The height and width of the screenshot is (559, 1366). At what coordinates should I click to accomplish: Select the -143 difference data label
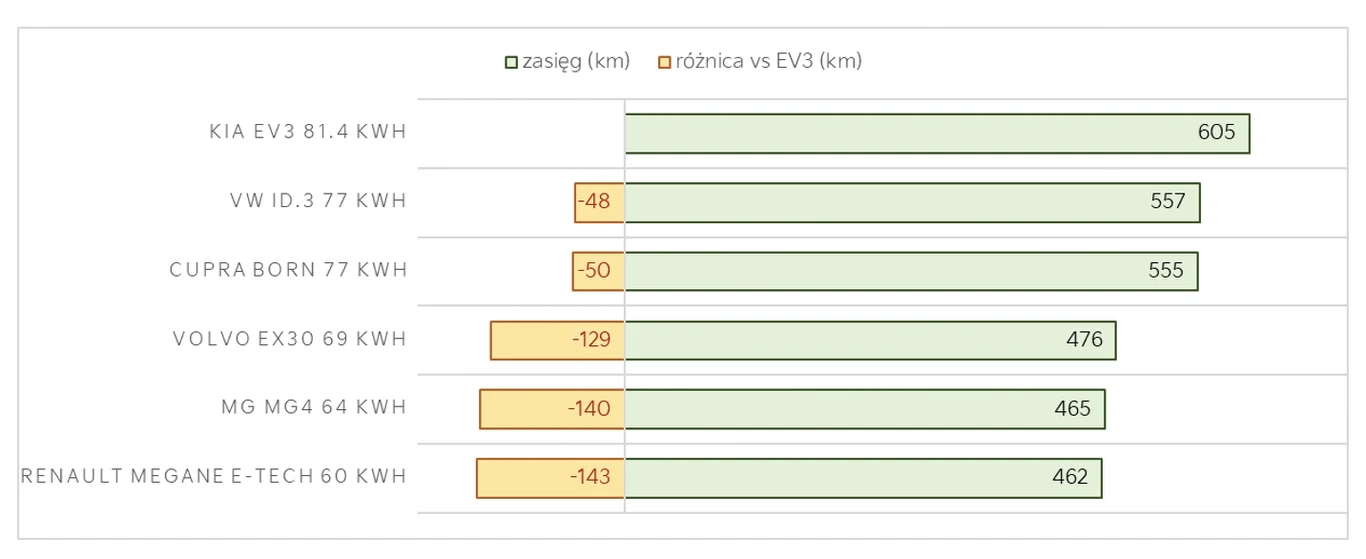pyautogui.click(x=590, y=476)
